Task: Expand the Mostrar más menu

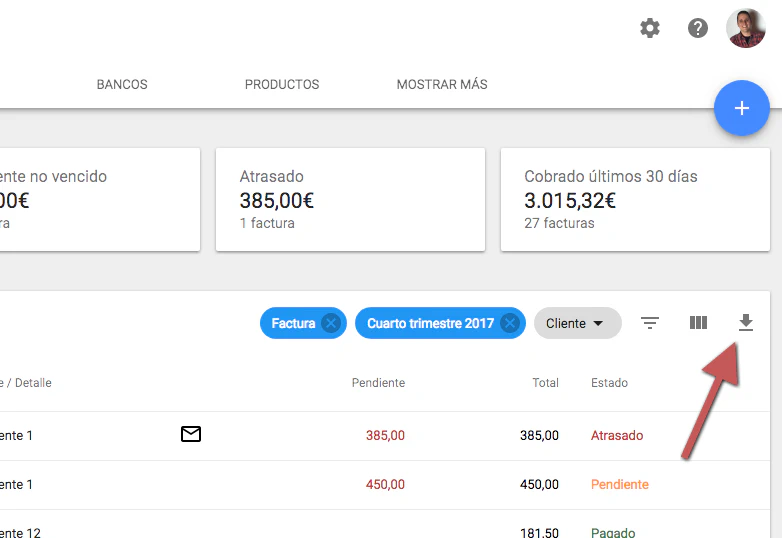Action: tap(442, 85)
